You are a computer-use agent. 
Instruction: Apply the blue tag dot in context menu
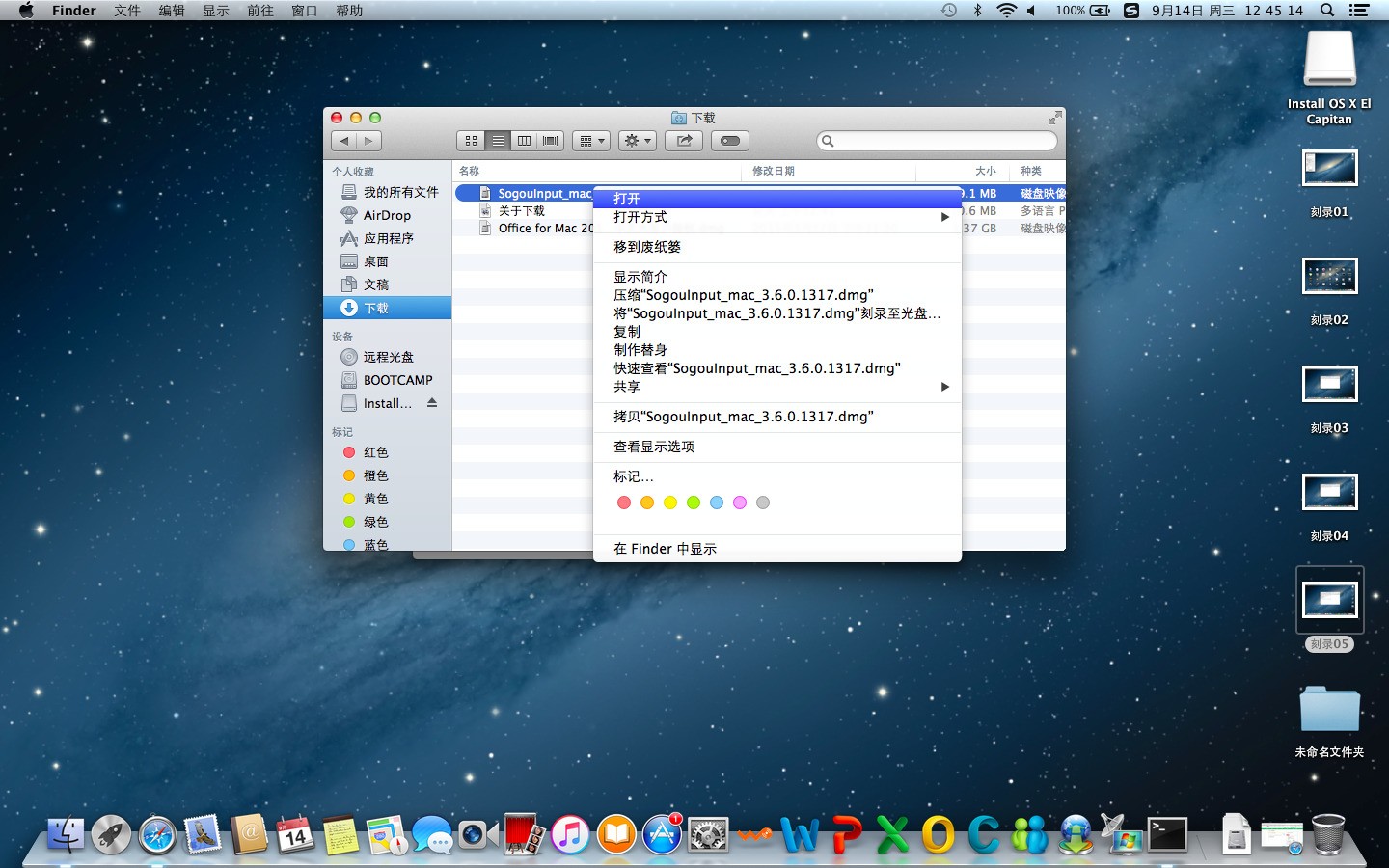click(x=717, y=502)
